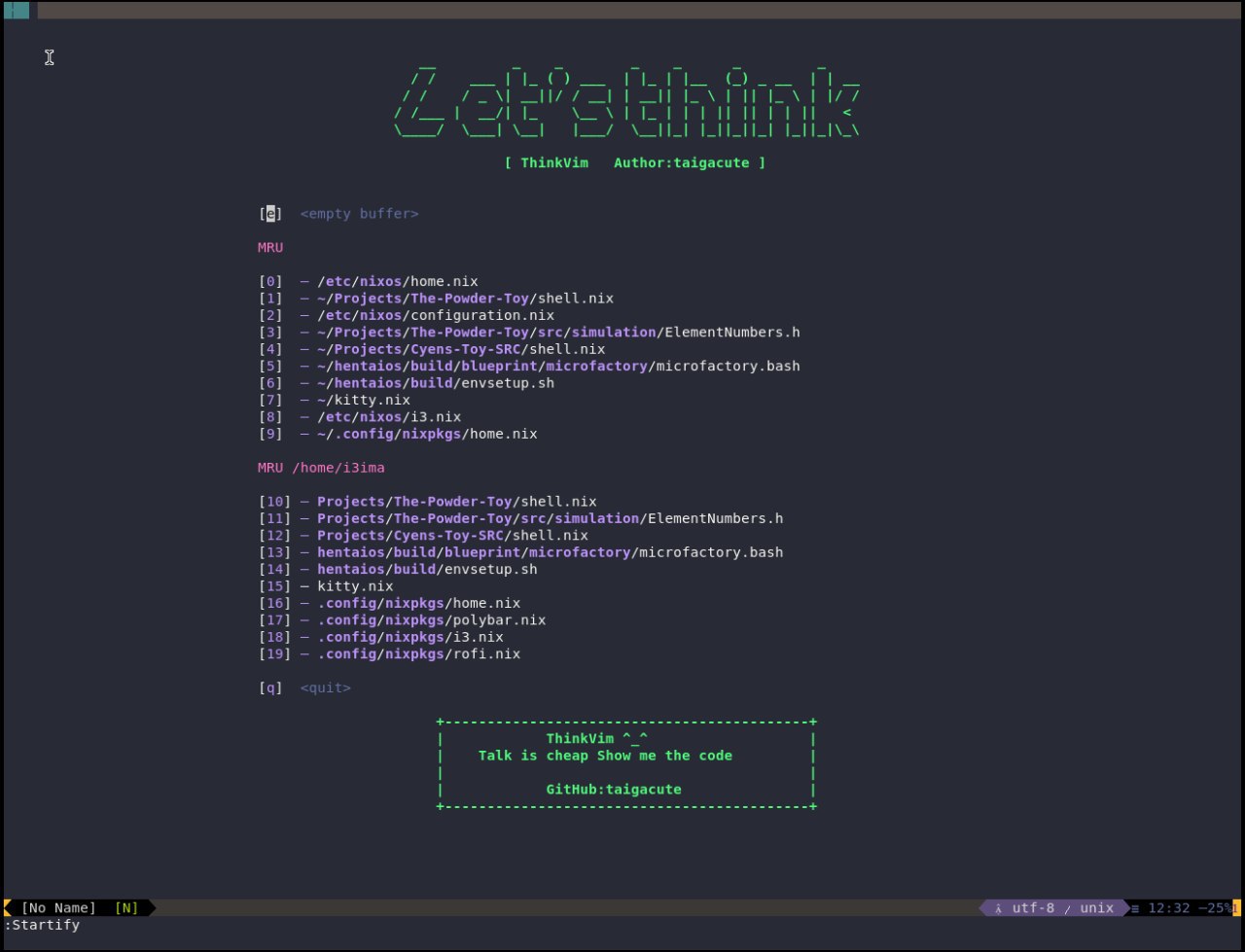
Task: Click the 12:32 line:column position indicator
Action: click(1169, 908)
